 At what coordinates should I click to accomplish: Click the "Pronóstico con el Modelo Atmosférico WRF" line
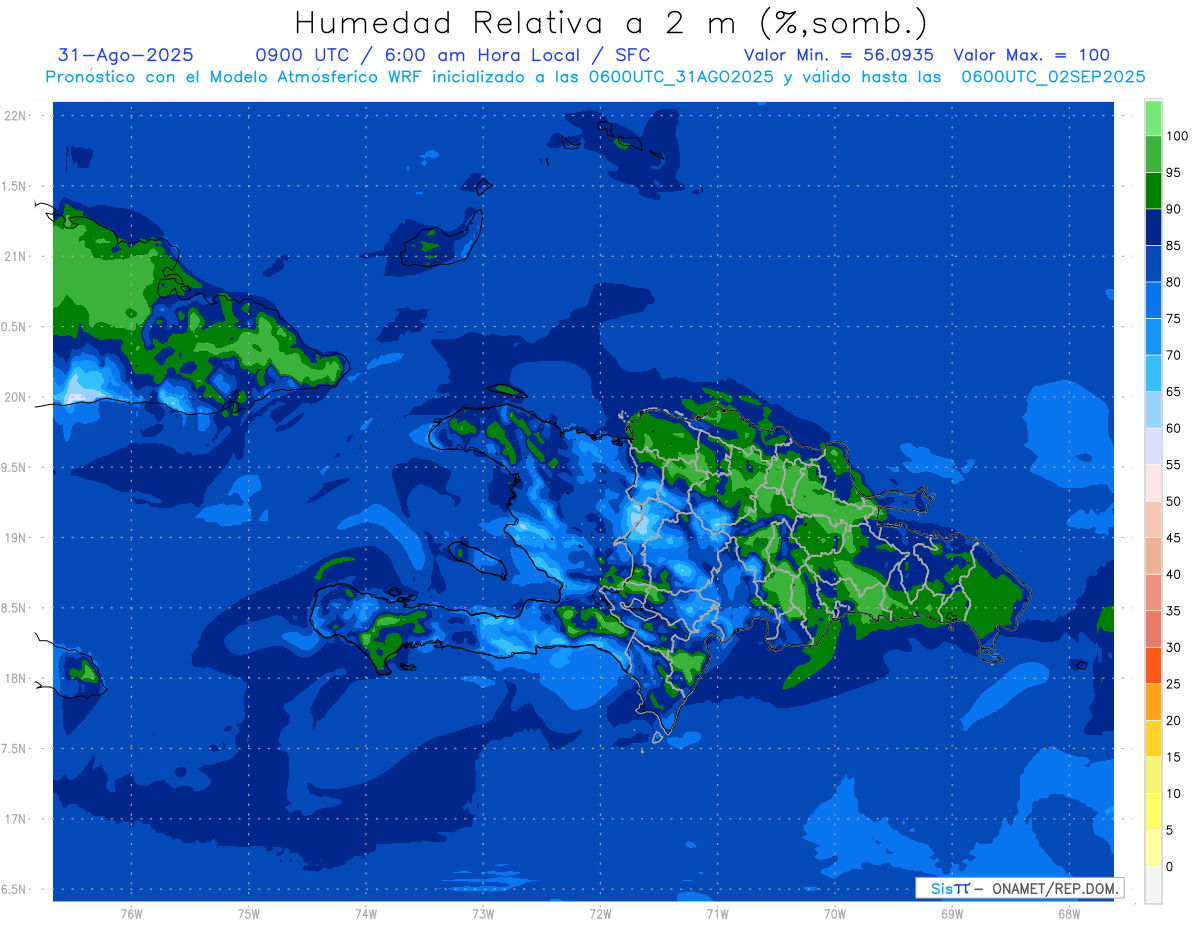coord(595,76)
